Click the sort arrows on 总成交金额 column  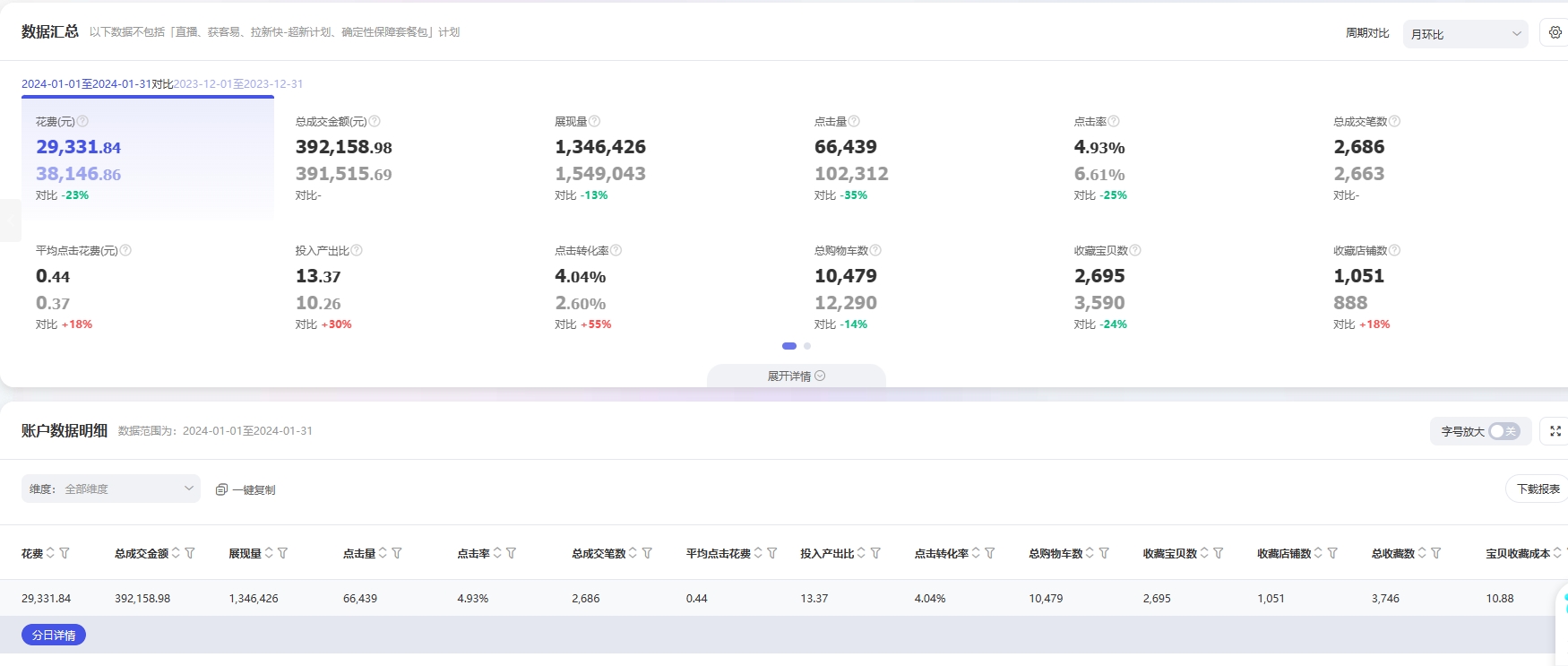(x=176, y=553)
